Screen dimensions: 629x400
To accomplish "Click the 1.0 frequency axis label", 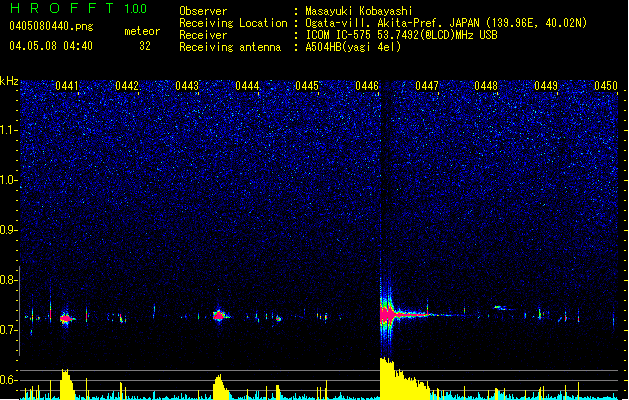I will pos(8,180).
